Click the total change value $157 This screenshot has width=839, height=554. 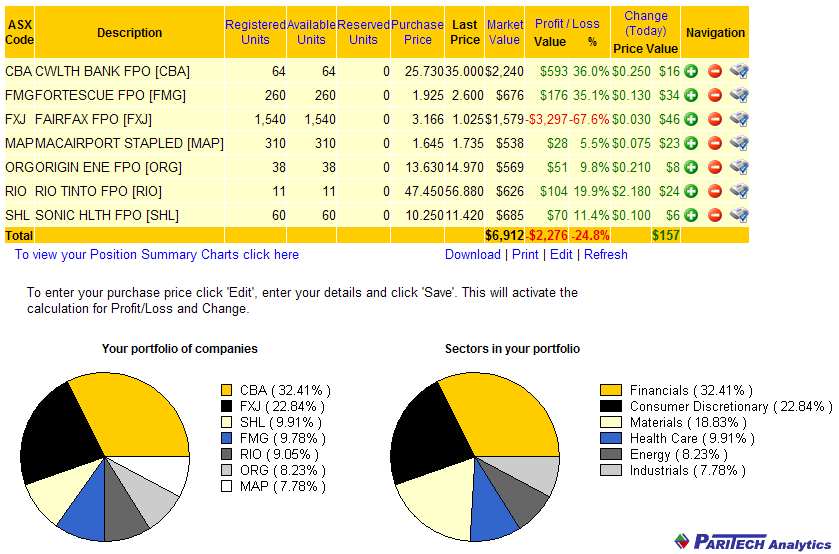(666, 235)
